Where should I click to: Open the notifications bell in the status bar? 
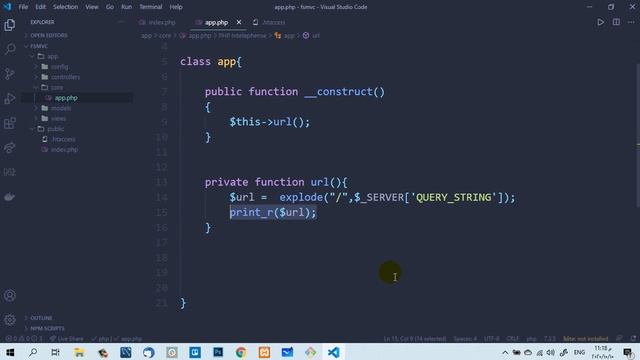[633, 339]
